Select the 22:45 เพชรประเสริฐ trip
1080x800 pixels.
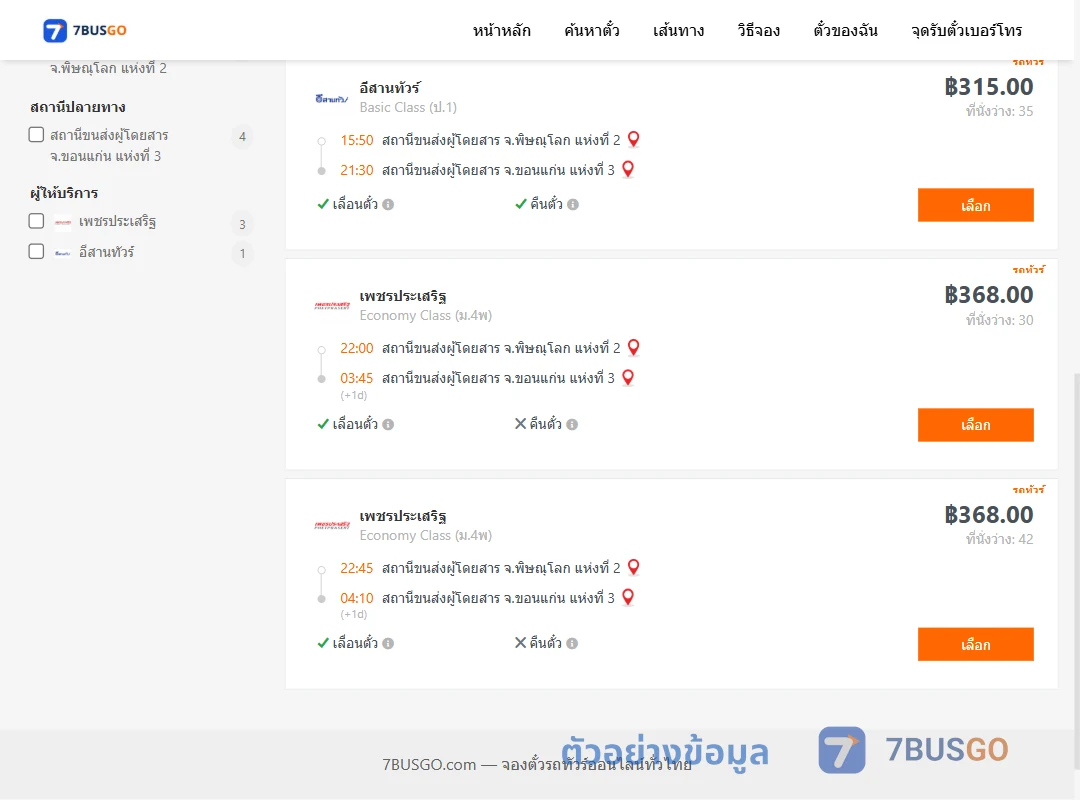pos(975,644)
